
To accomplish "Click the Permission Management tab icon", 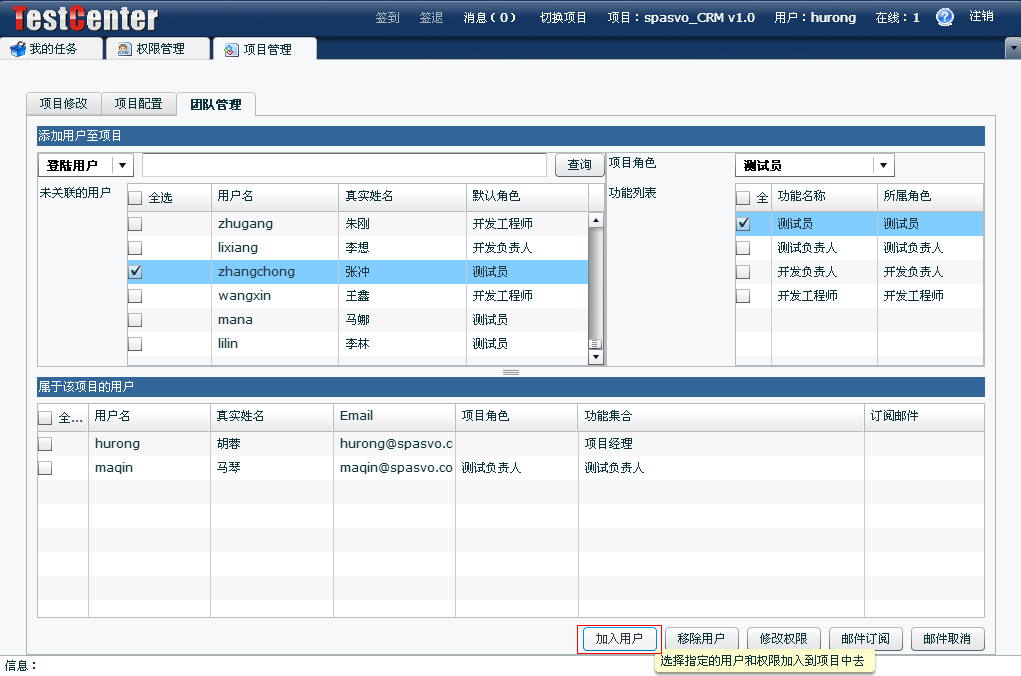I will pyautogui.click(x=124, y=49).
